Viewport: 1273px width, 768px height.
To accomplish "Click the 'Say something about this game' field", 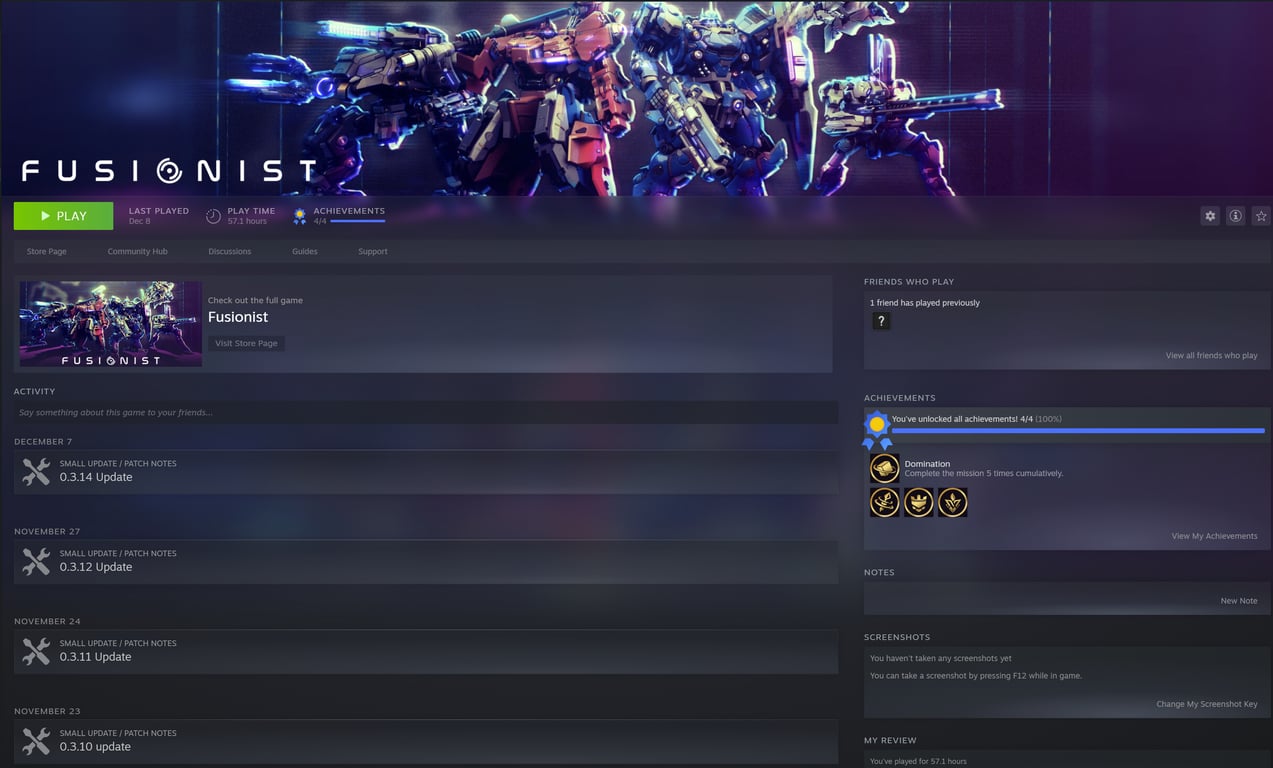I will click(424, 412).
